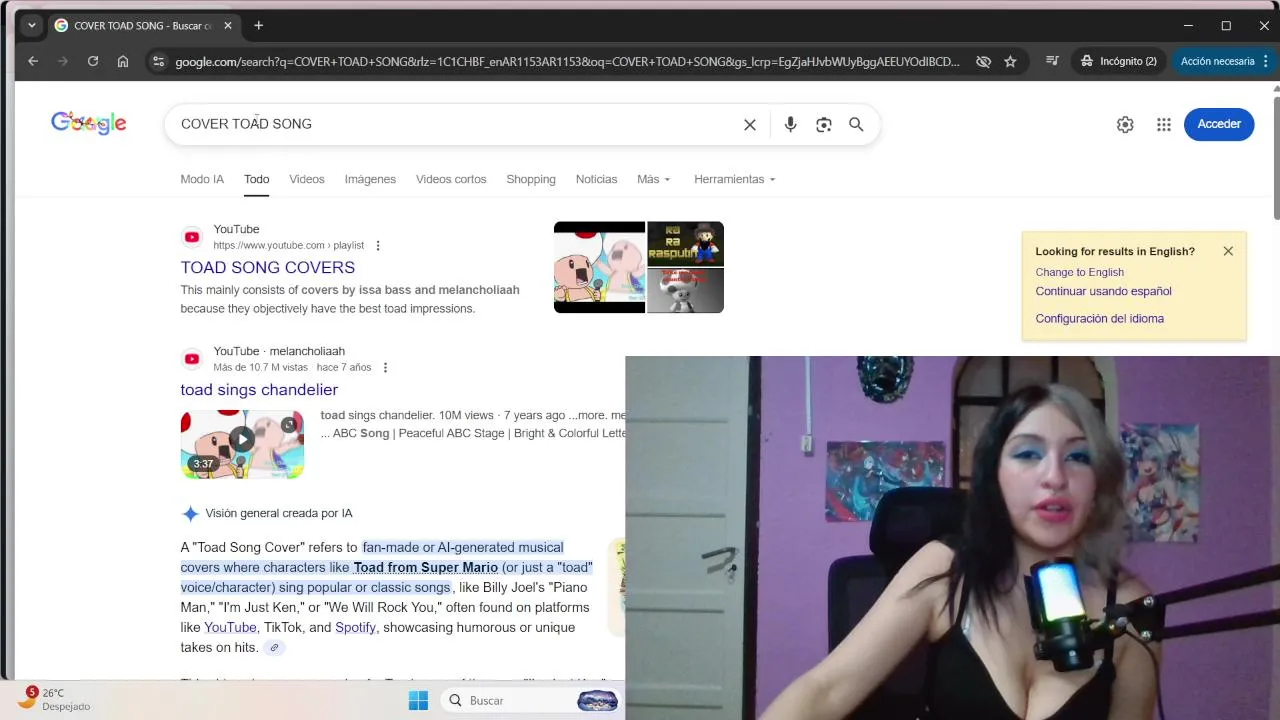The width and height of the screenshot is (1280, 720).
Task: Click the YouTube favicon beside melancholiaah result
Action: click(191, 359)
